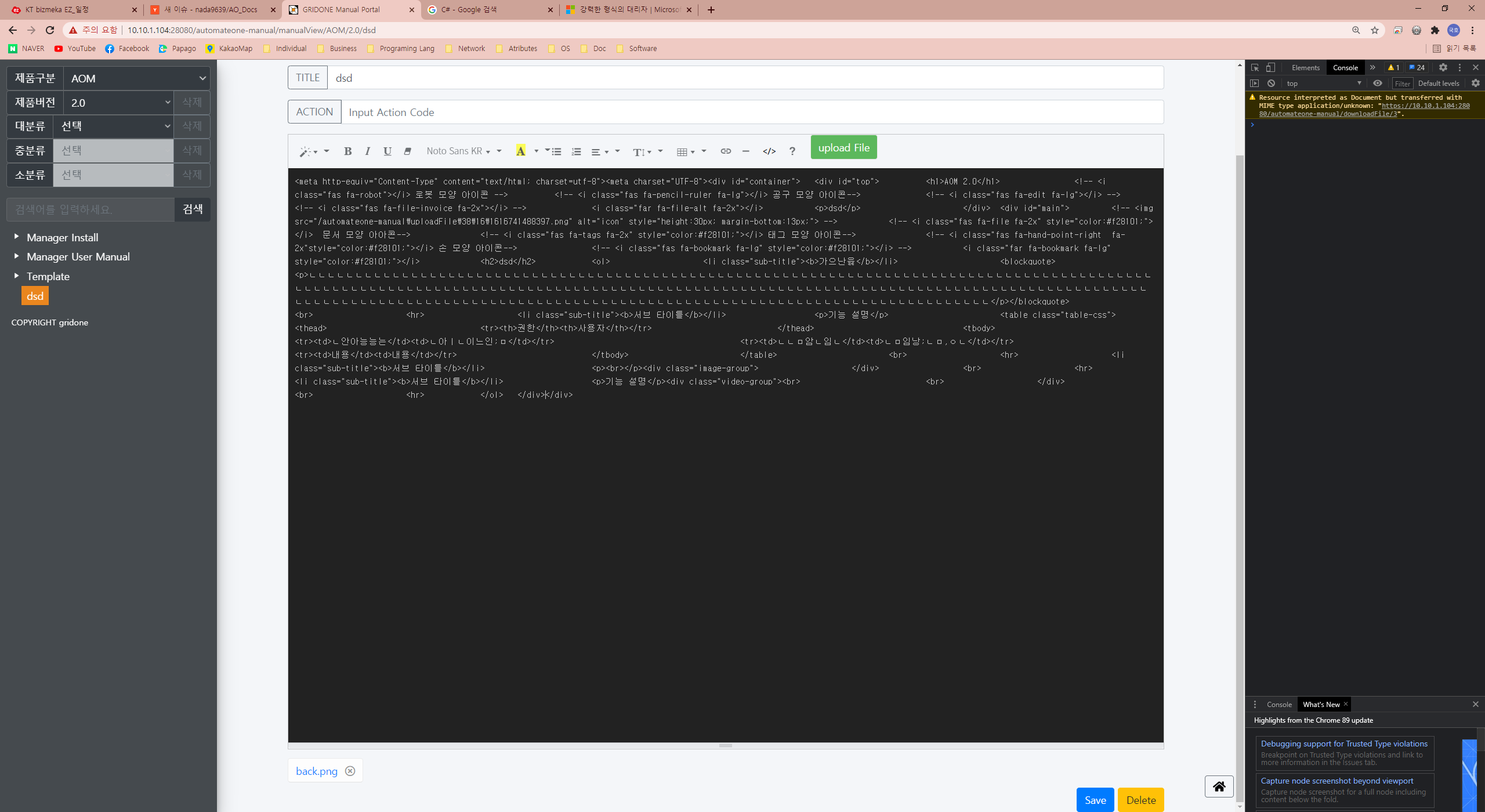Toggle code view with </> icon
This screenshot has height=812, width=1485.
click(x=769, y=151)
